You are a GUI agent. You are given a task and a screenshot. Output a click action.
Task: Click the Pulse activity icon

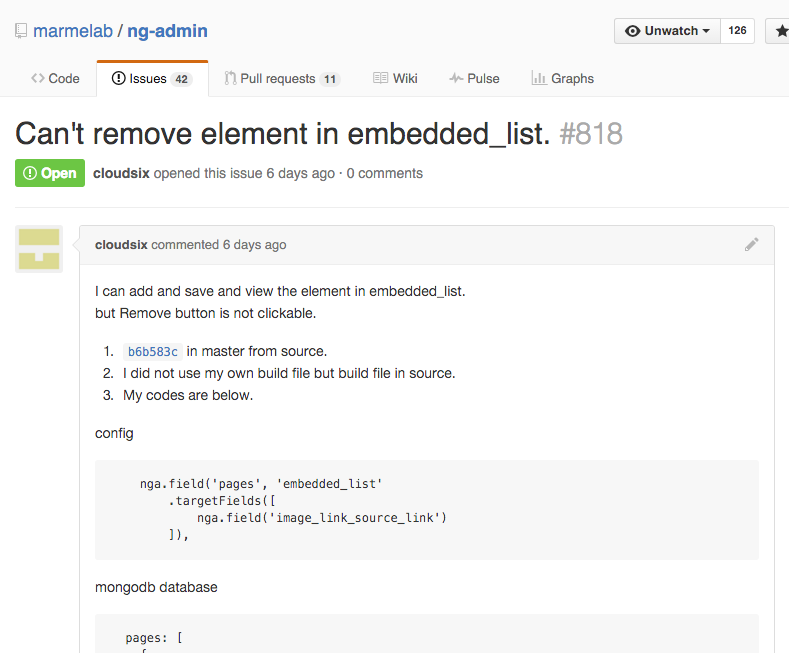[x=456, y=78]
